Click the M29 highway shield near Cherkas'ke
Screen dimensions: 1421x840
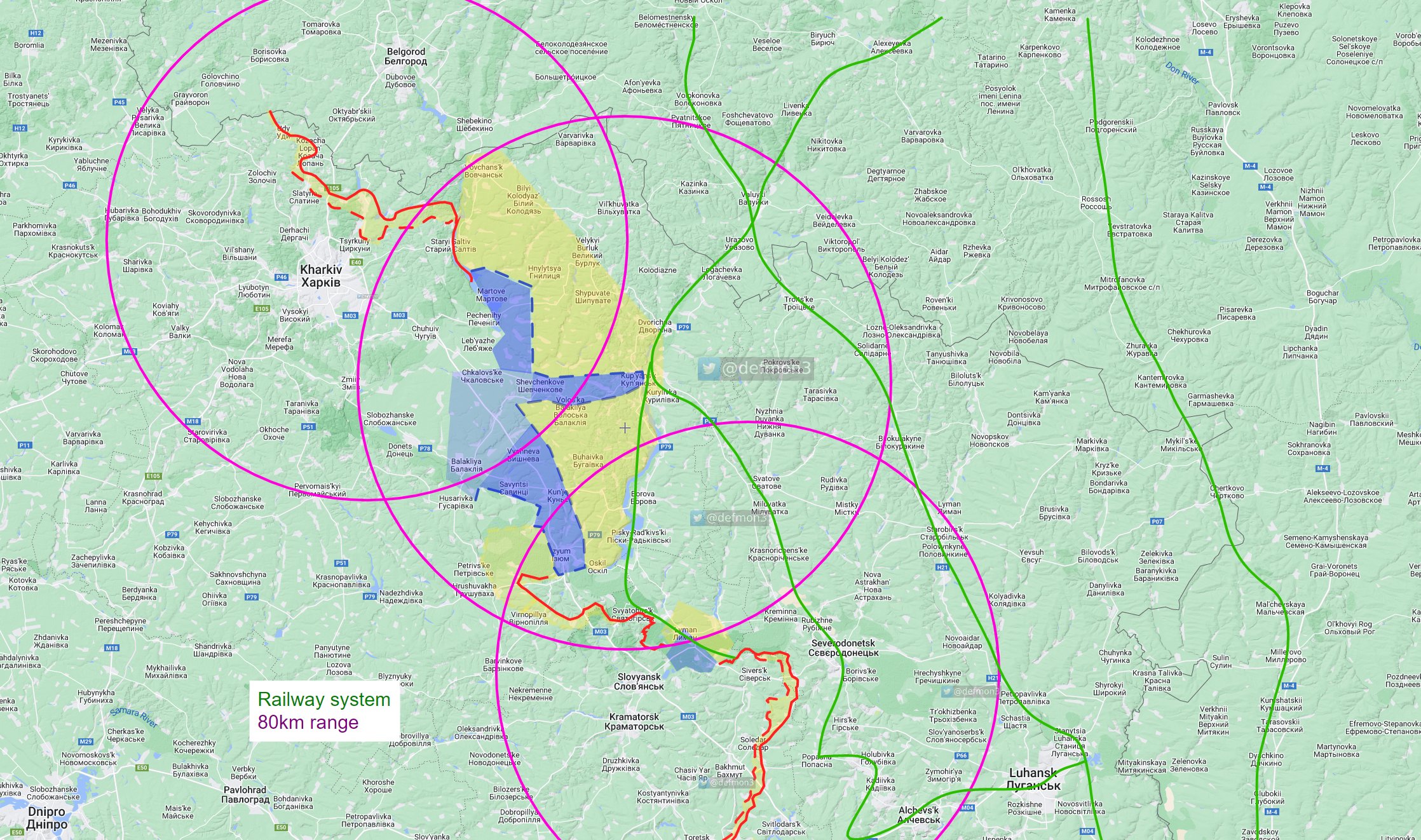point(86,742)
